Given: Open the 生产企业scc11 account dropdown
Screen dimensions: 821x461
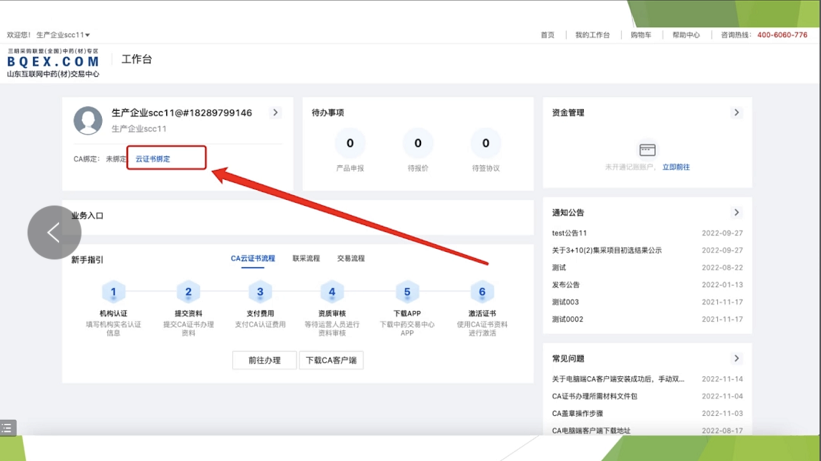Looking at the screenshot, I should 63,35.
